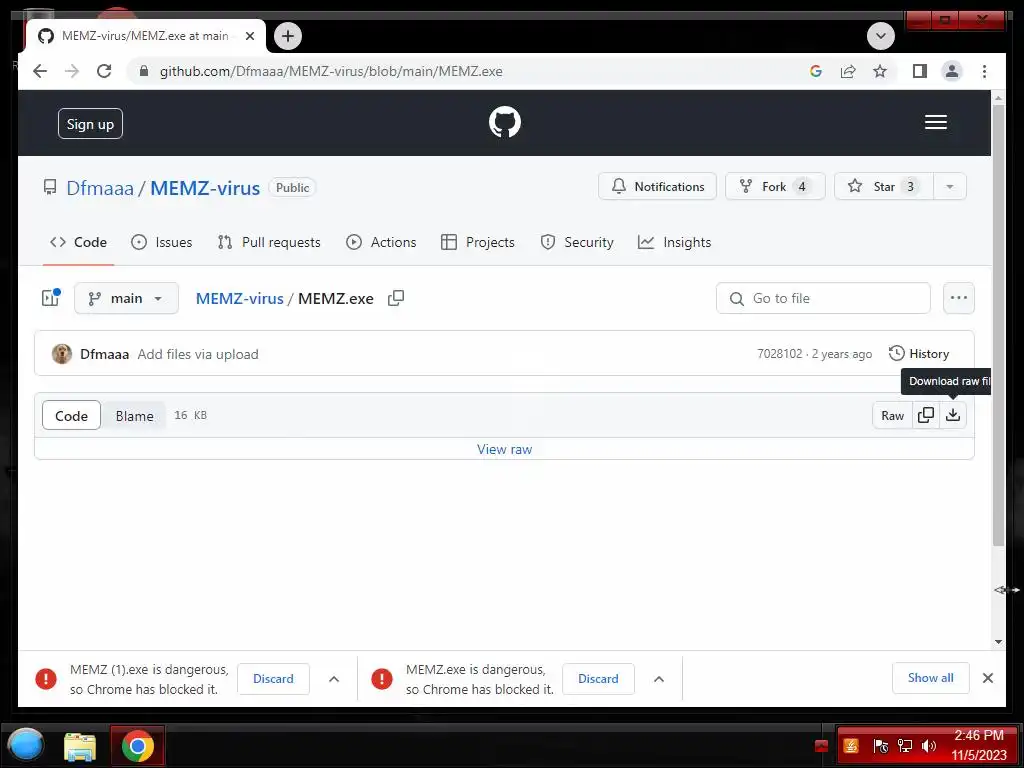Open the MEMZ-virus repository title link
The width and height of the screenshot is (1024, 768).
click(205, 188)
